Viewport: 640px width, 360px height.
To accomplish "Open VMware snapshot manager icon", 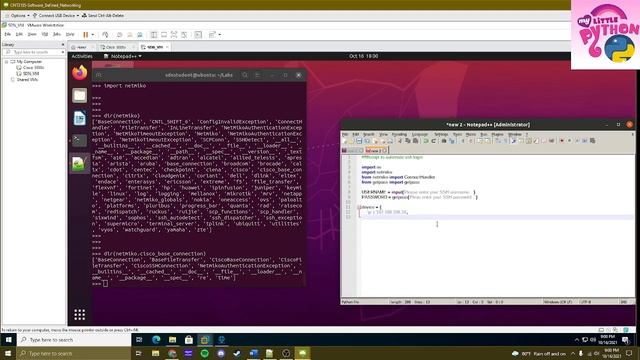I will click(x=140, y=35).
